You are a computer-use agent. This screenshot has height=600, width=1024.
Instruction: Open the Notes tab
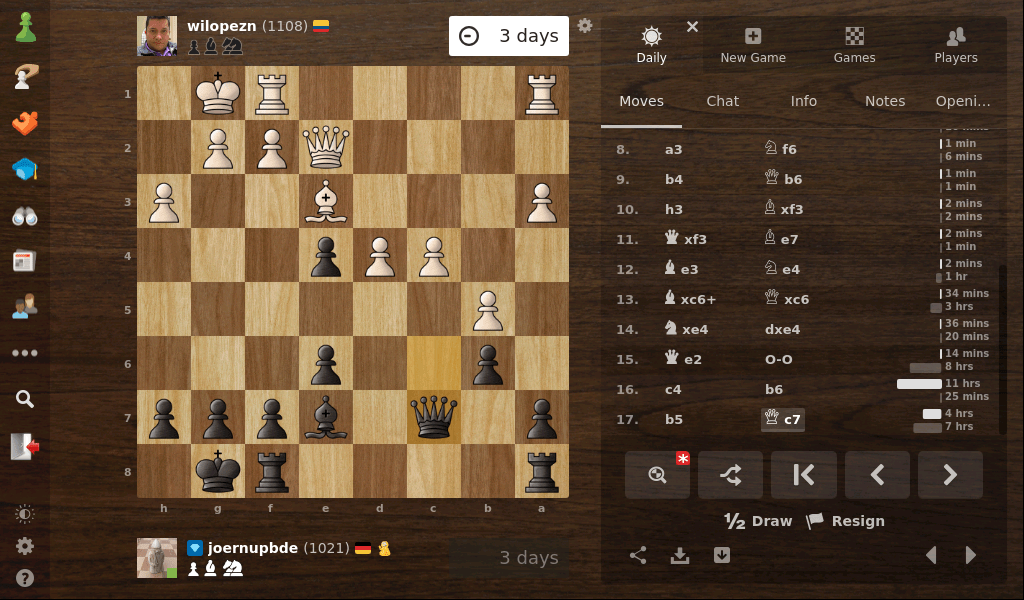(884, 101)
